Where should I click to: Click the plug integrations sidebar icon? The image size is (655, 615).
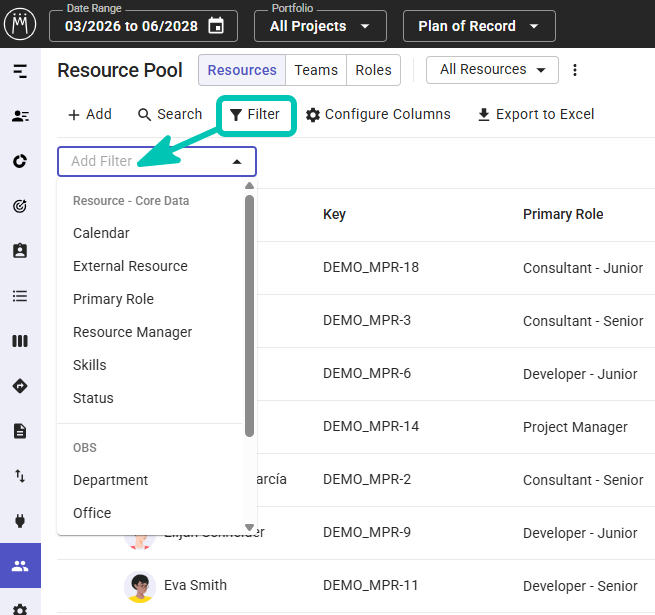[20, 521]
